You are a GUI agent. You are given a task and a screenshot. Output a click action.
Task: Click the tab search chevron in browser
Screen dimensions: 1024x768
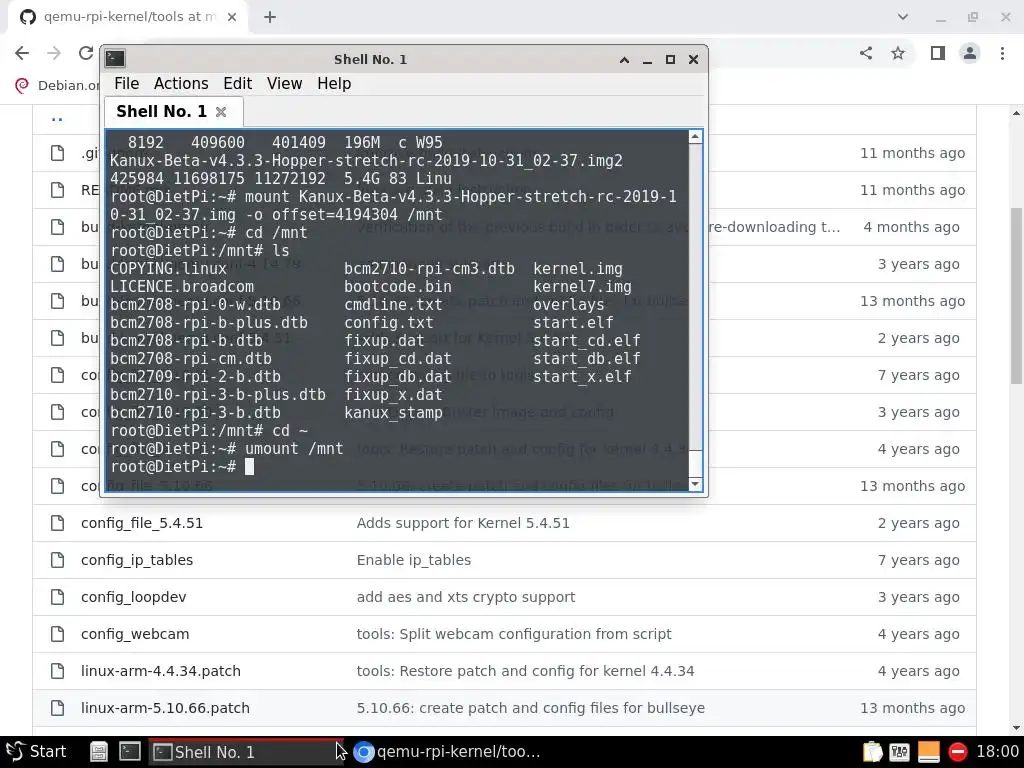pos(903,17)
